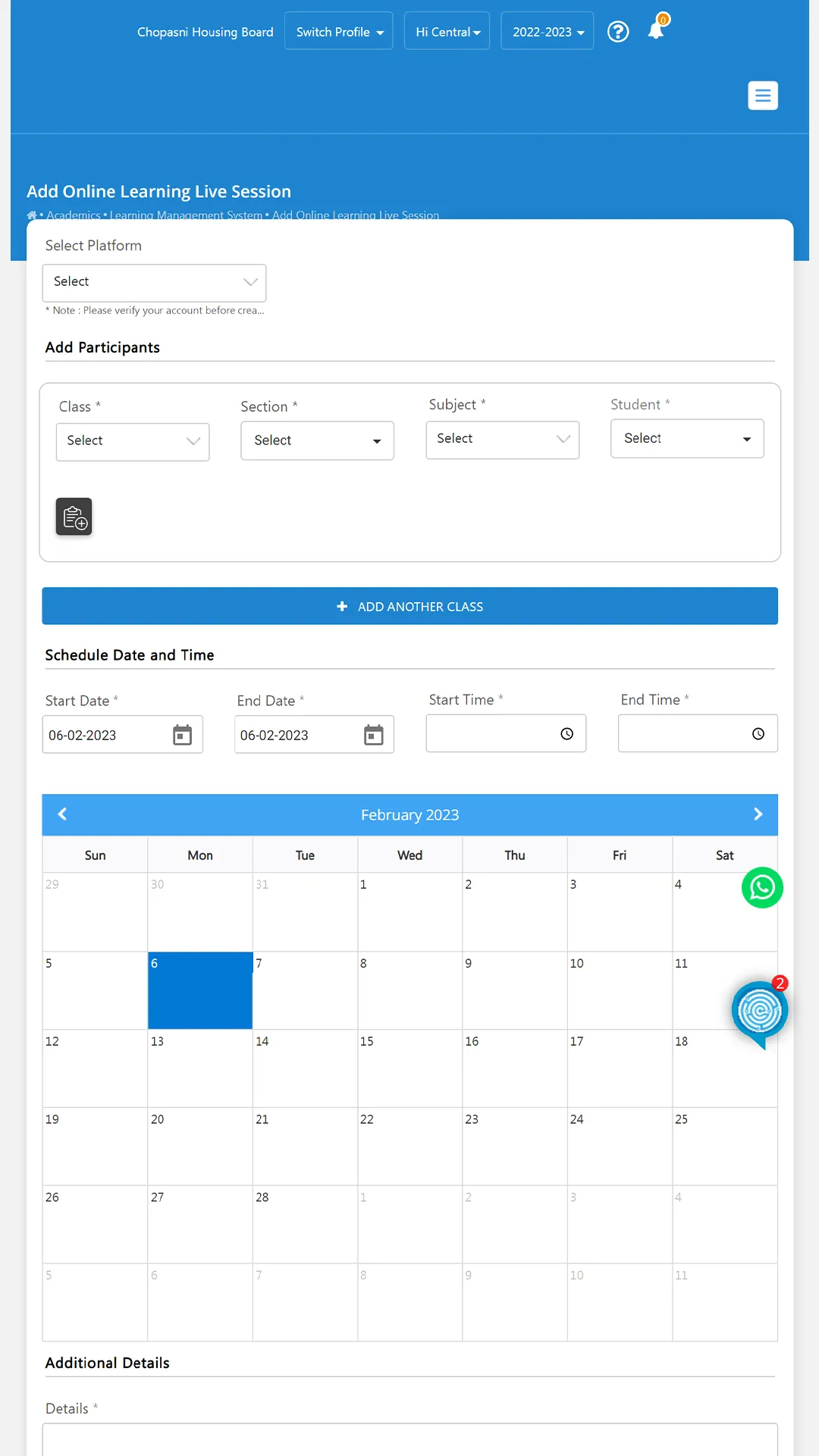Click the Wed column header
Viewport: 819px width, 1456px height.
tap(409, 855)
